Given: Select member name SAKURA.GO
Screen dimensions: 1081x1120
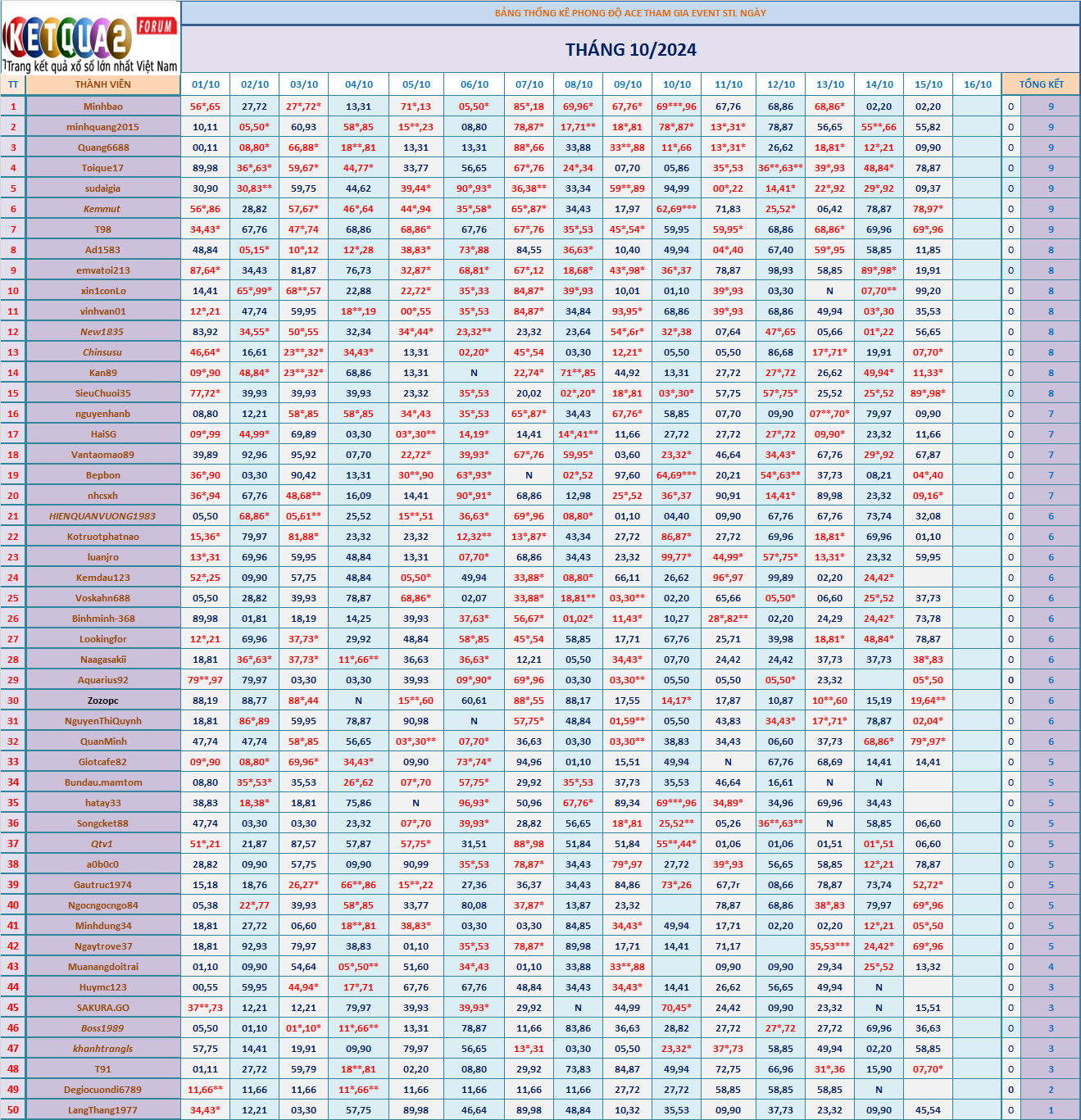Looking at the screenshot, I should pos(103,1008).
